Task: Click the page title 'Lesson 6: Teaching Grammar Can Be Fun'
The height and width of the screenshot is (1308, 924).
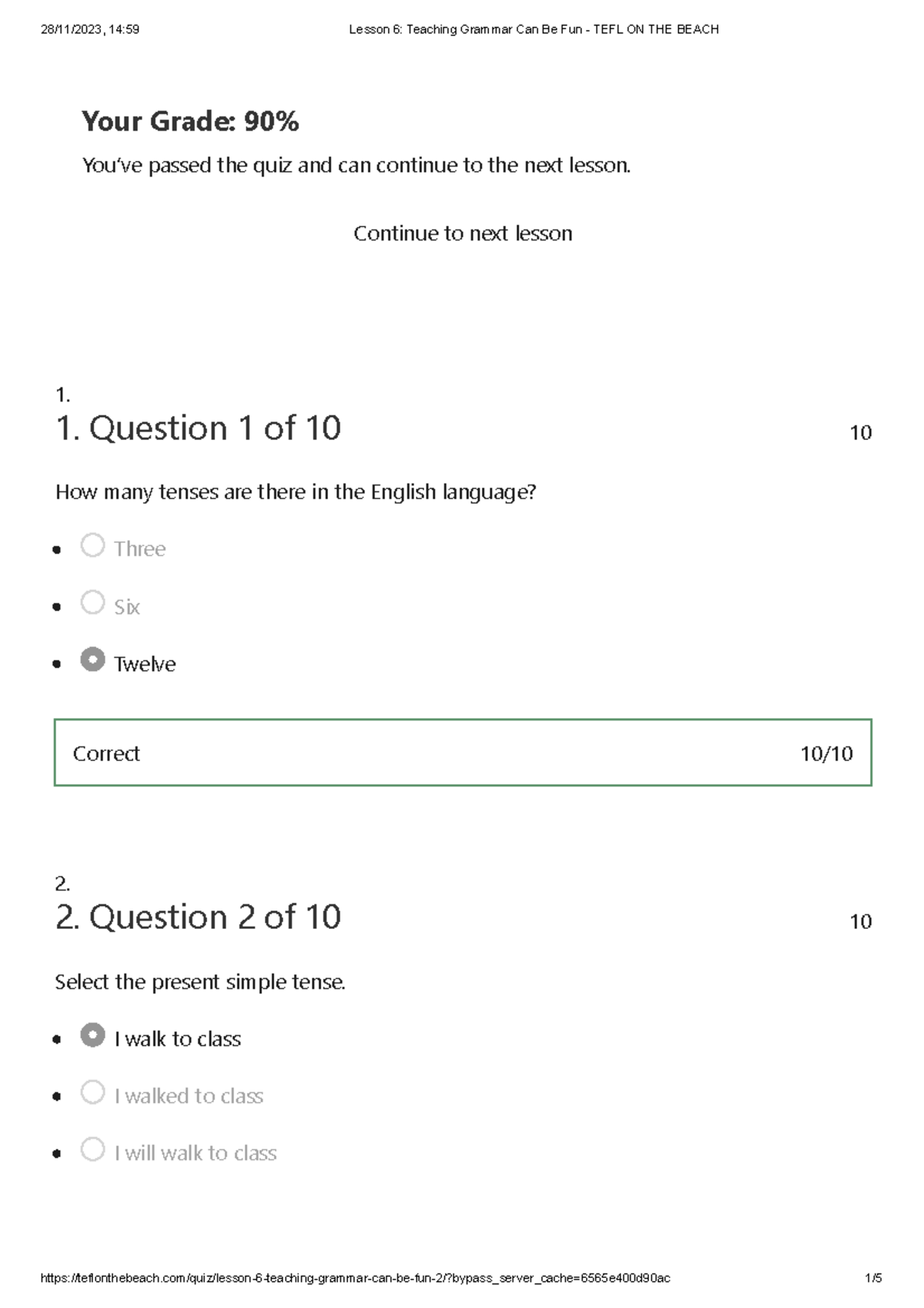Action: click(x=533, y=29)
